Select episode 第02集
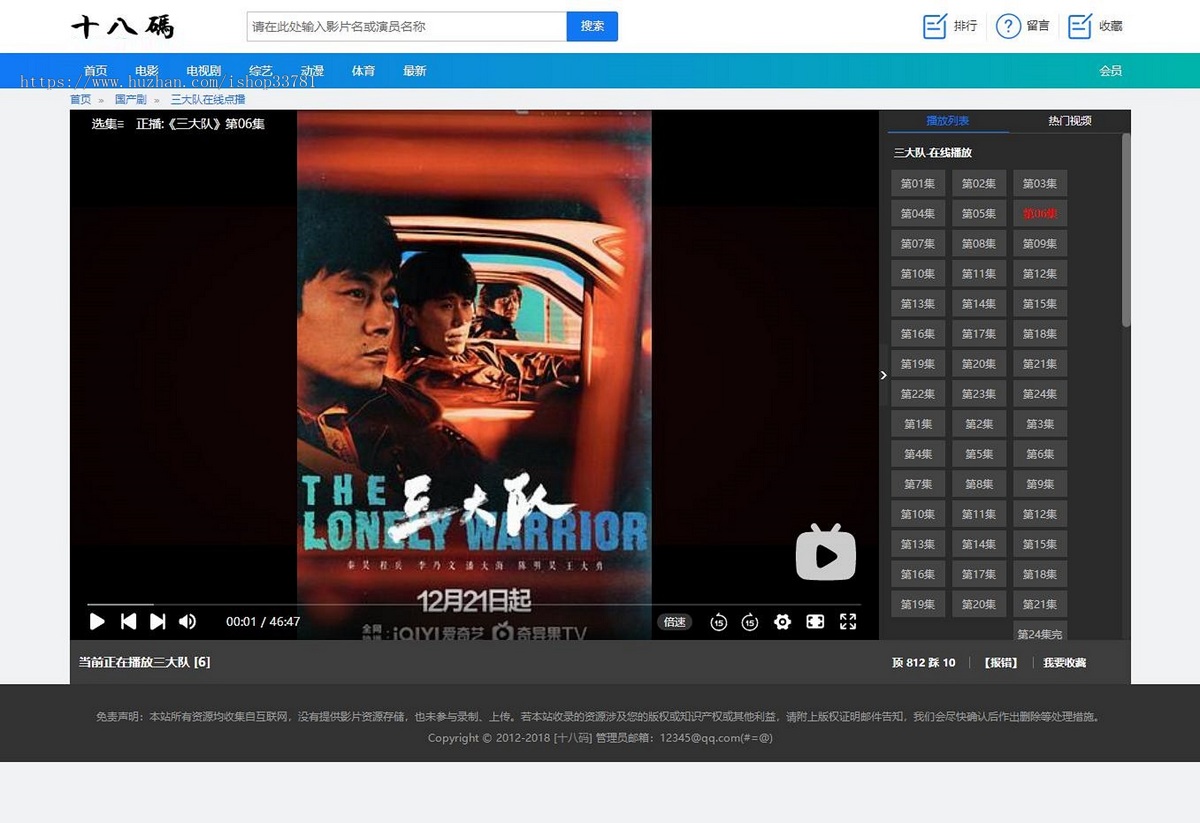Screen dimensions: 1200x823 point(979,183)
